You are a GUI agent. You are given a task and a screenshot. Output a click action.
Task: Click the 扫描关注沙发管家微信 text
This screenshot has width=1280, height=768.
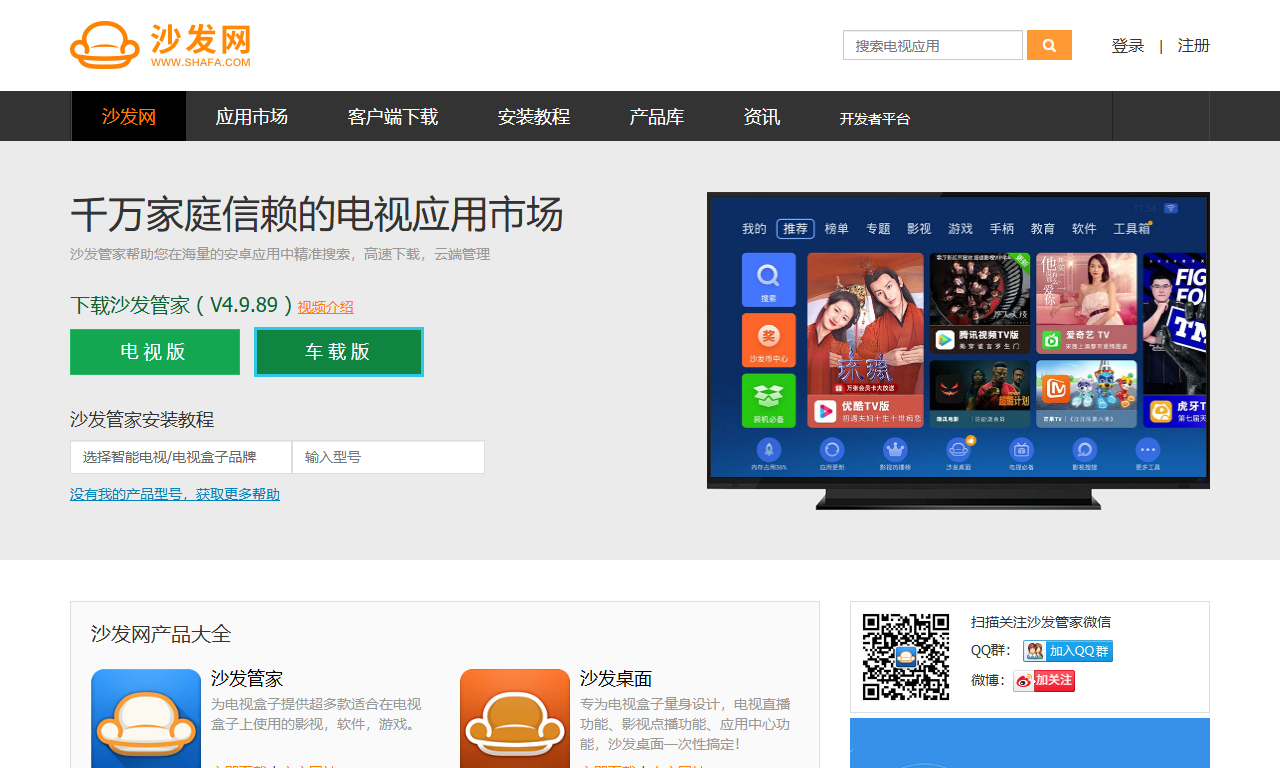click(1041, 622)
